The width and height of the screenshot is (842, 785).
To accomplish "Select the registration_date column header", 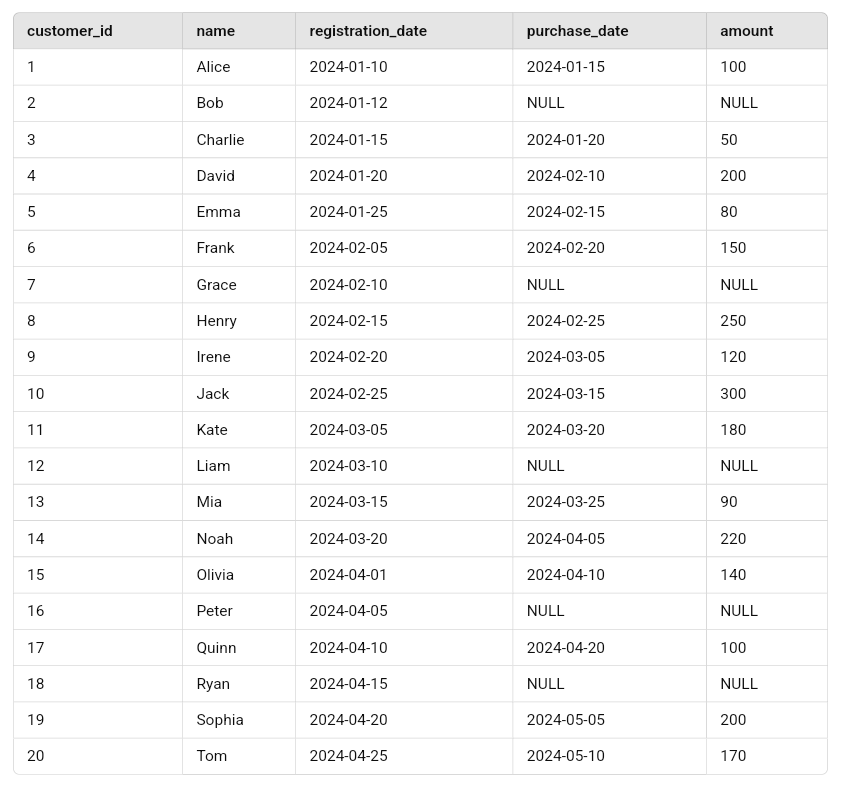I will click(368, 31).
